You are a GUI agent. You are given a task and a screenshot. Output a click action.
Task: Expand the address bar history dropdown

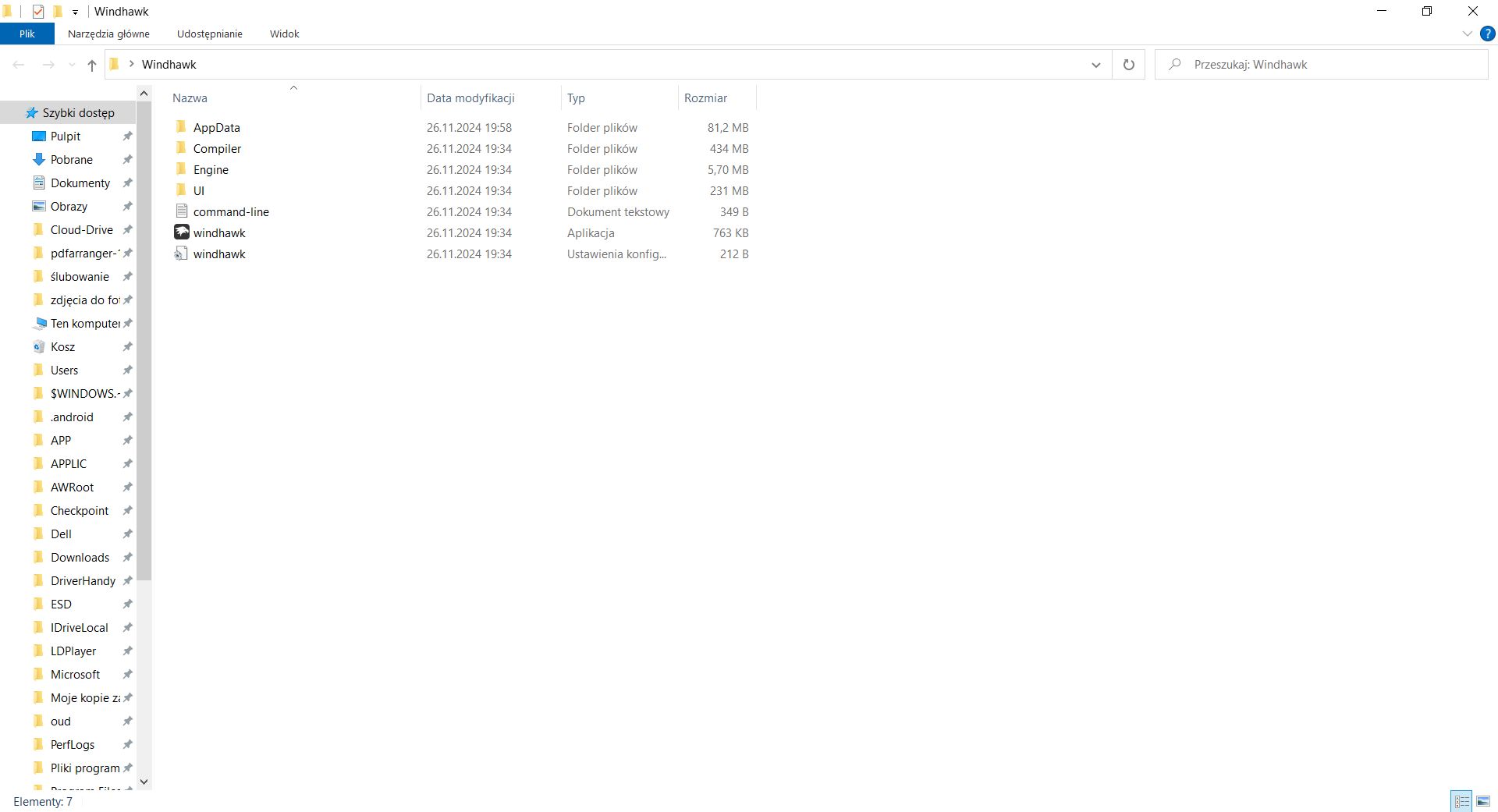(x=1095, y=65)
